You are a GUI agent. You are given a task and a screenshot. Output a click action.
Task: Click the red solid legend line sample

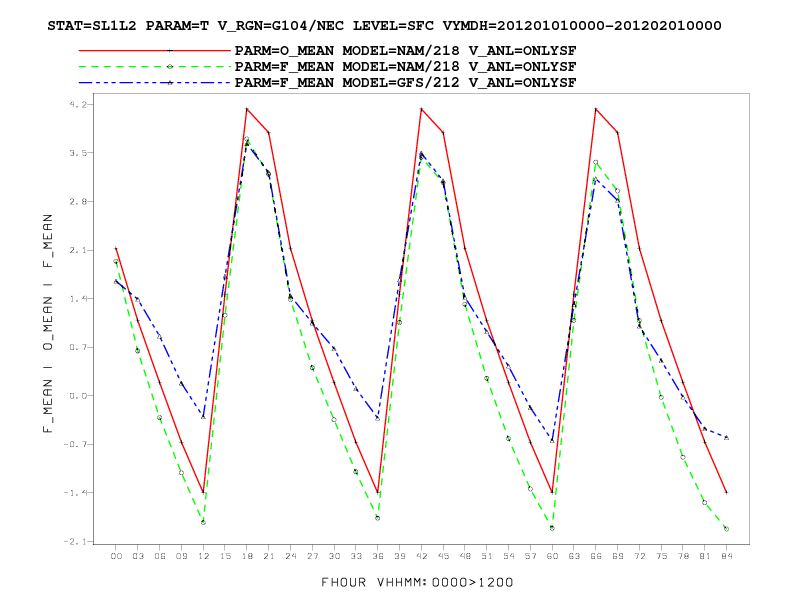point(155,51)
